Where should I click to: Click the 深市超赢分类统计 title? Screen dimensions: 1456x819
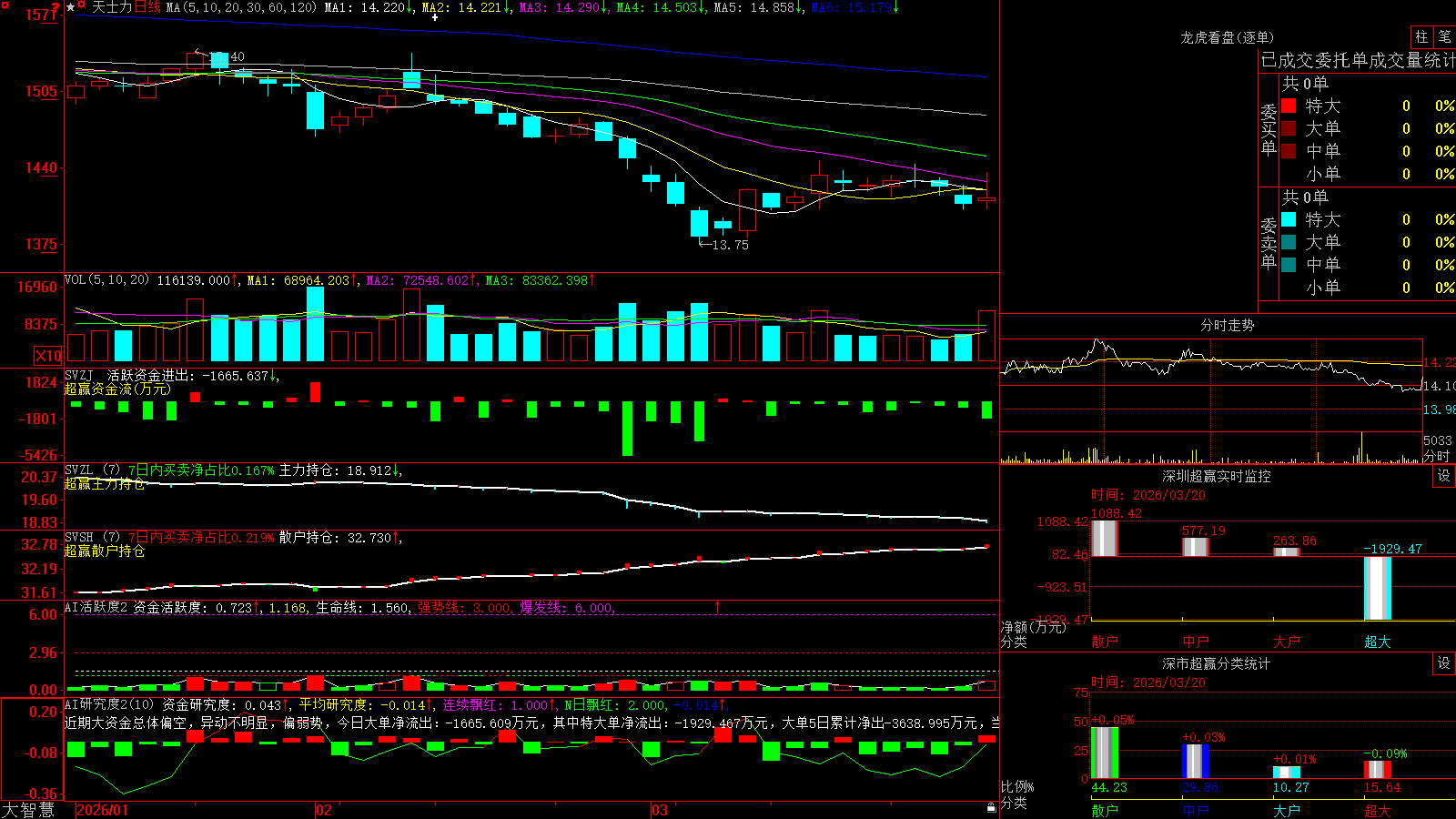pos(1216,663)
